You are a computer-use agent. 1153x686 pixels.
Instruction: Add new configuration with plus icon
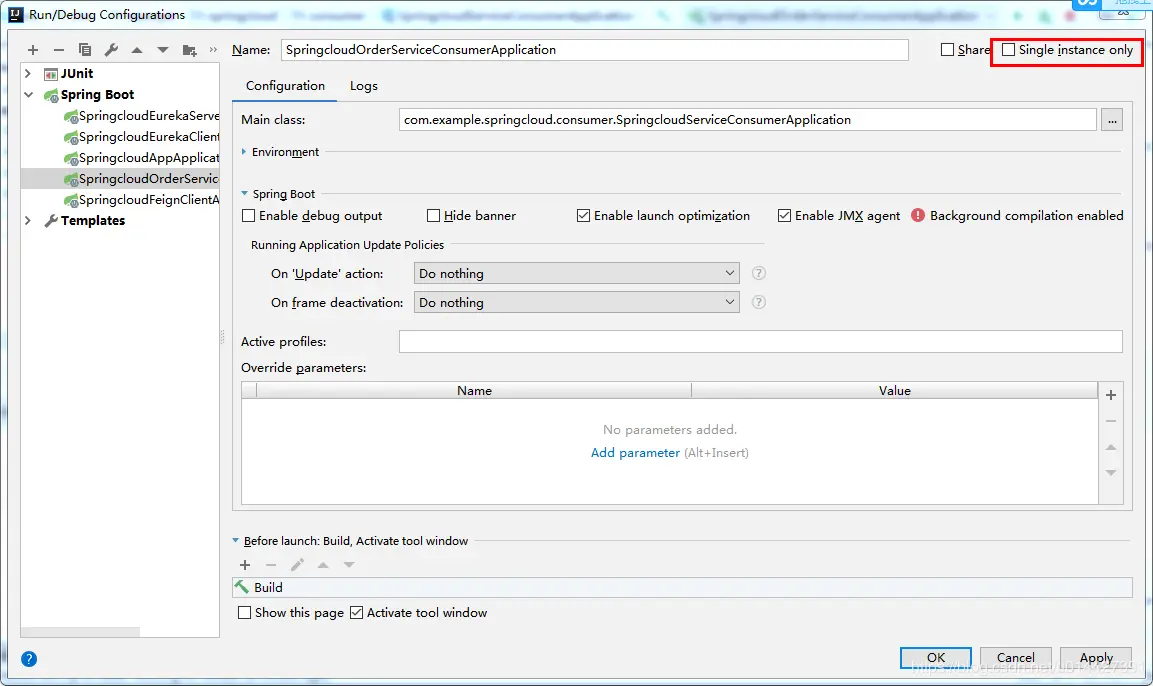tap(32, 50)
